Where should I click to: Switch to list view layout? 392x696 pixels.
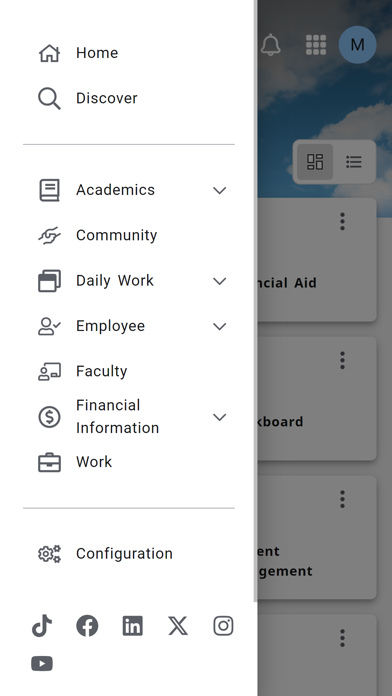[x=354, y=162]
